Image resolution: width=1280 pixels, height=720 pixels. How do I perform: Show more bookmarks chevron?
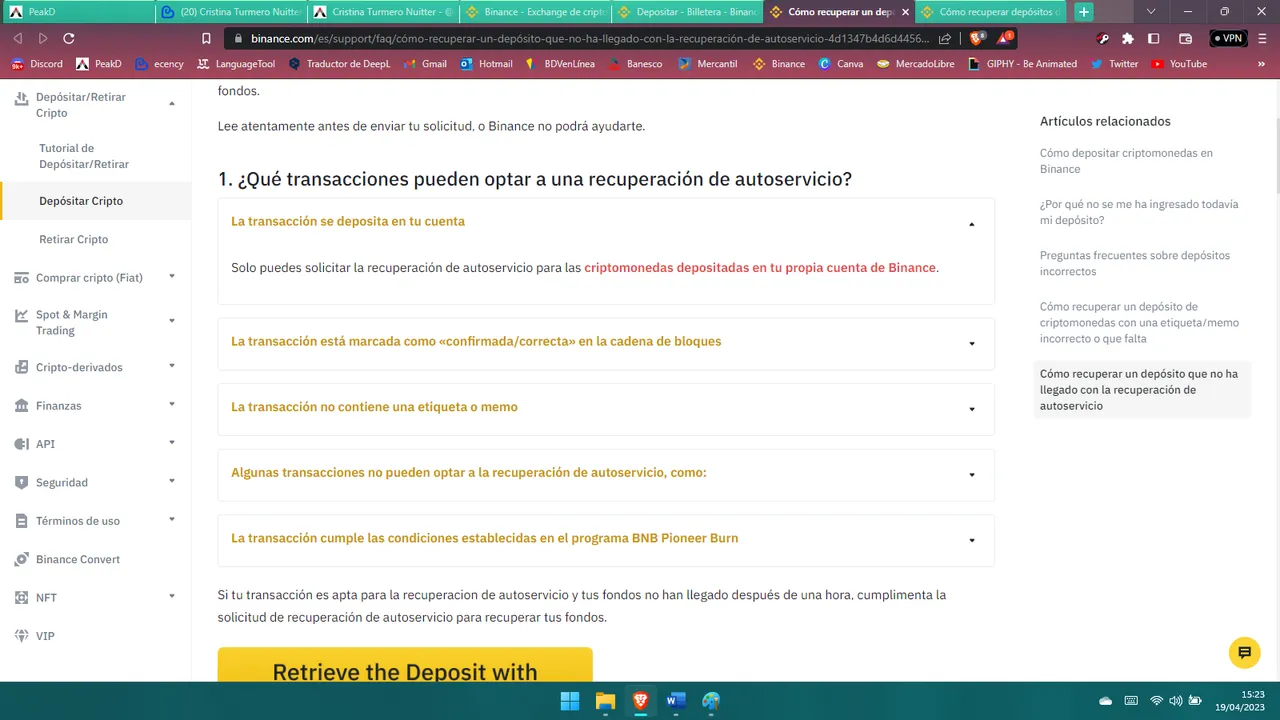[x=1263, y=63]
